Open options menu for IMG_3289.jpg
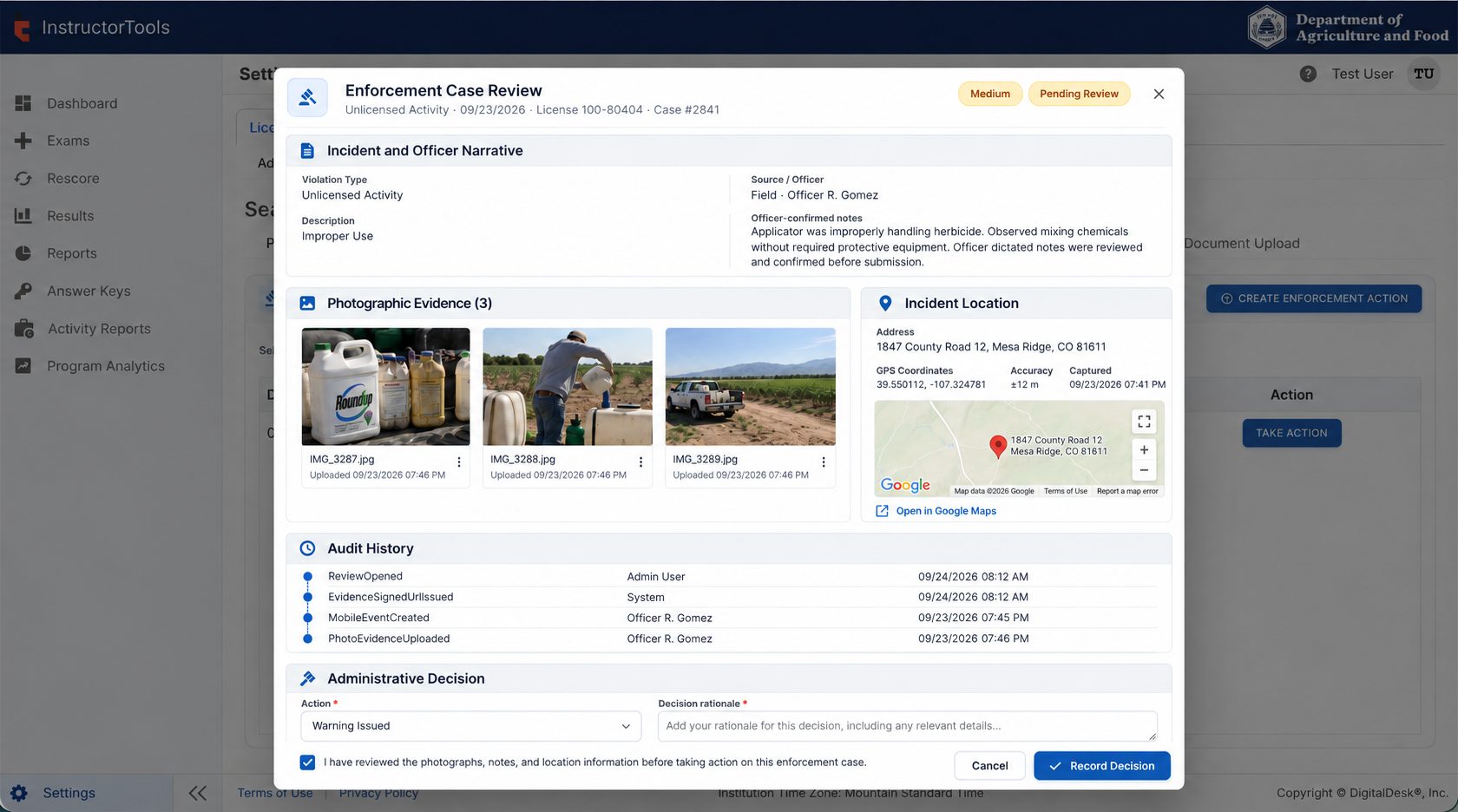 coord(824,462)
